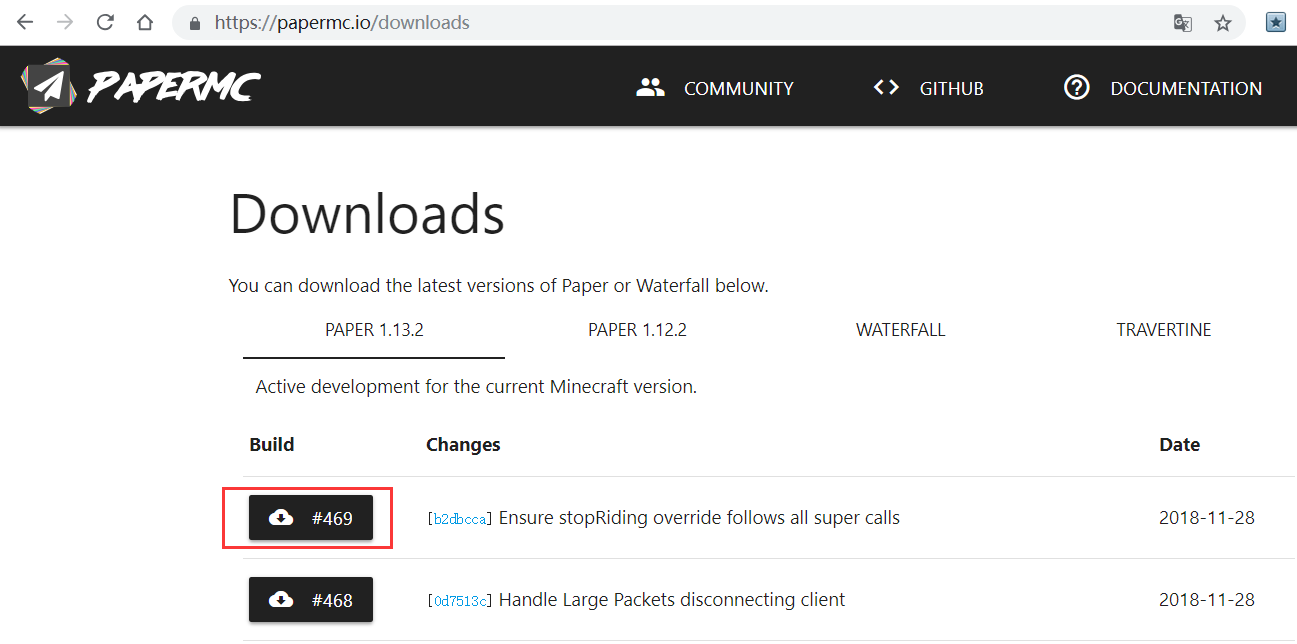The width and height of the screenshot is (1297, 644).
Task: Click the Date column header
Action: click(1180, 444)
